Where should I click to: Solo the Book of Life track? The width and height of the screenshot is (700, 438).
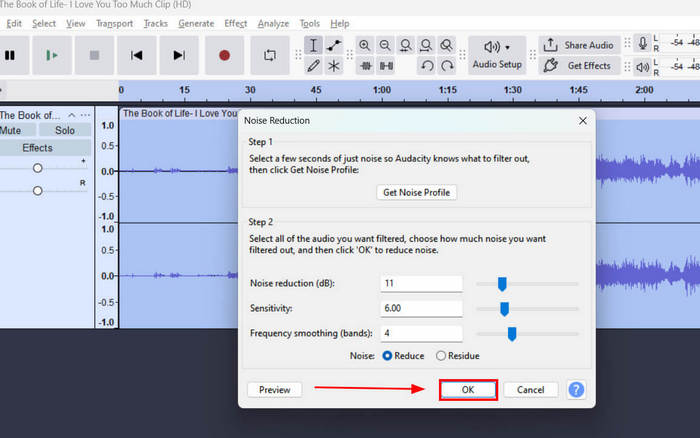65,130
